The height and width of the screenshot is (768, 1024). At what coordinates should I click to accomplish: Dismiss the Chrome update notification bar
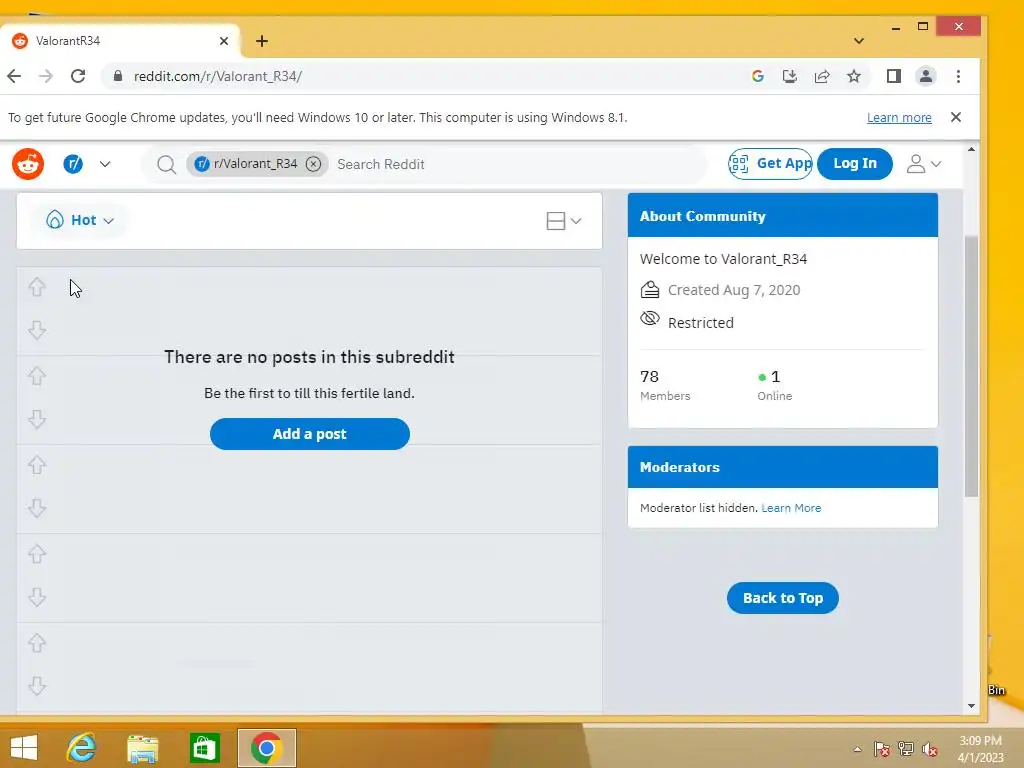click(956, 117)
